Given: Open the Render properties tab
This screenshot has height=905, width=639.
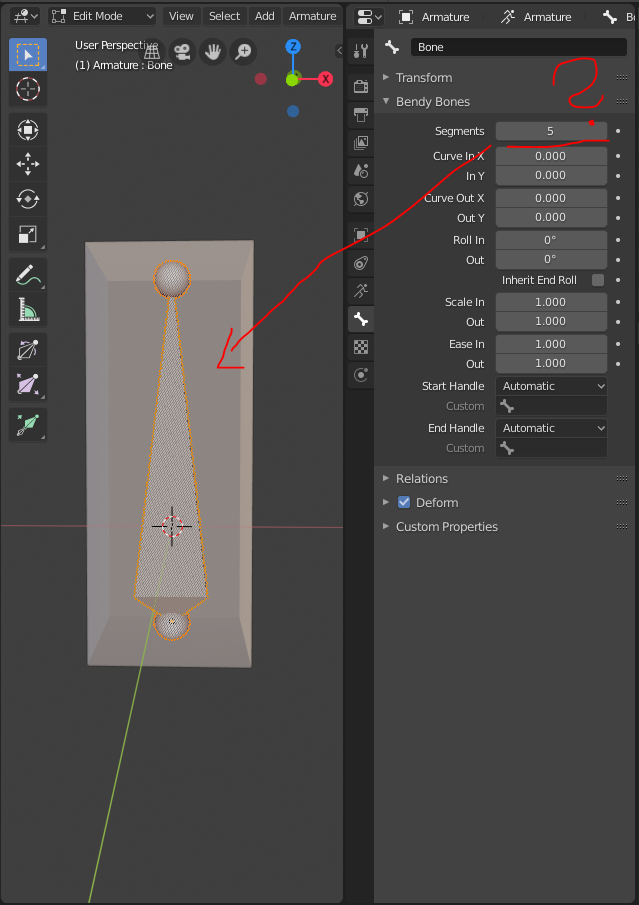Looking at the screenshot, I should [x=361, y=87].
